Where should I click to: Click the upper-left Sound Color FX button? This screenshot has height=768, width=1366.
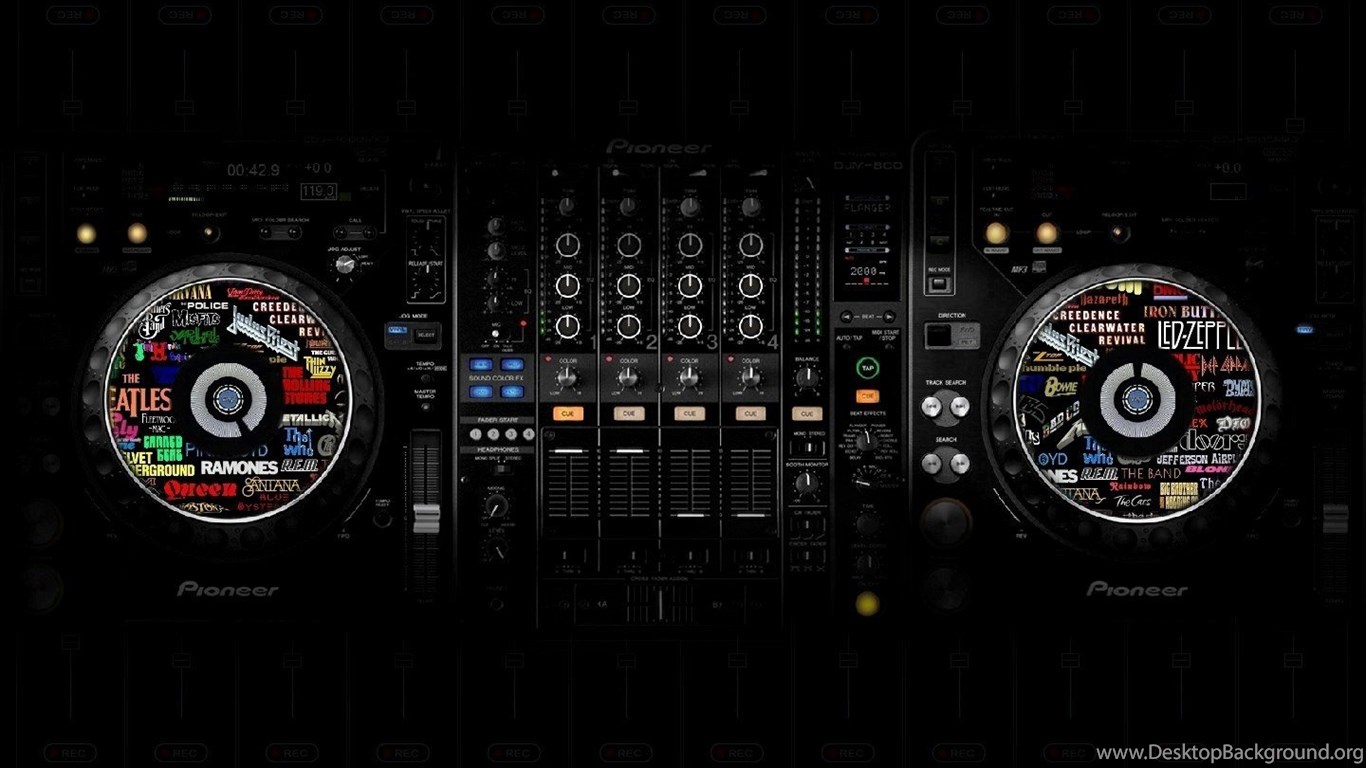coord(481,365)
